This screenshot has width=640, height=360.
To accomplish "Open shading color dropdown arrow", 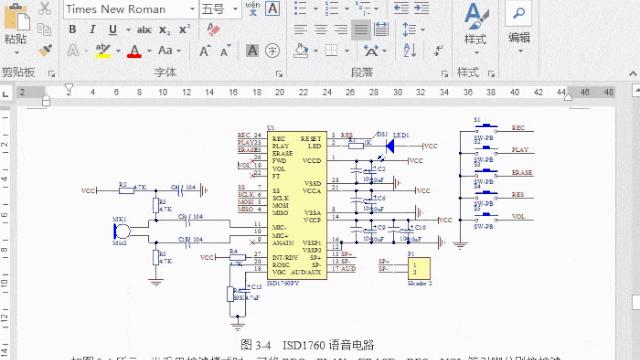I will pyautogui.click(x=316, y=51).
